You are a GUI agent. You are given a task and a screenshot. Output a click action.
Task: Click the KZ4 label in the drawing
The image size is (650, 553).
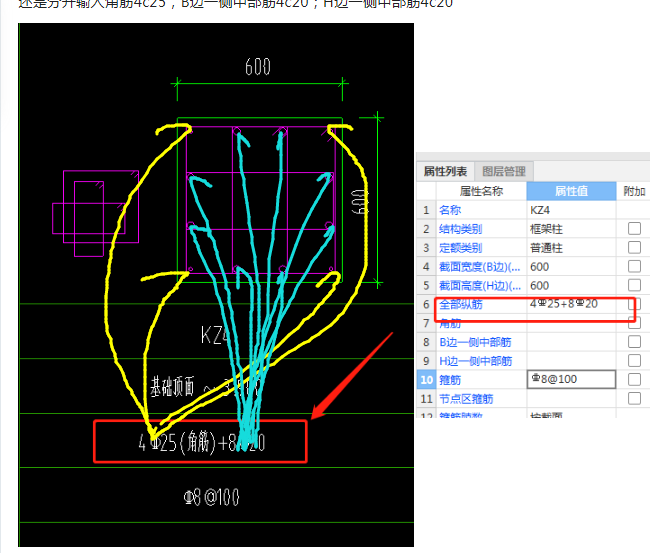pos(216,335)
